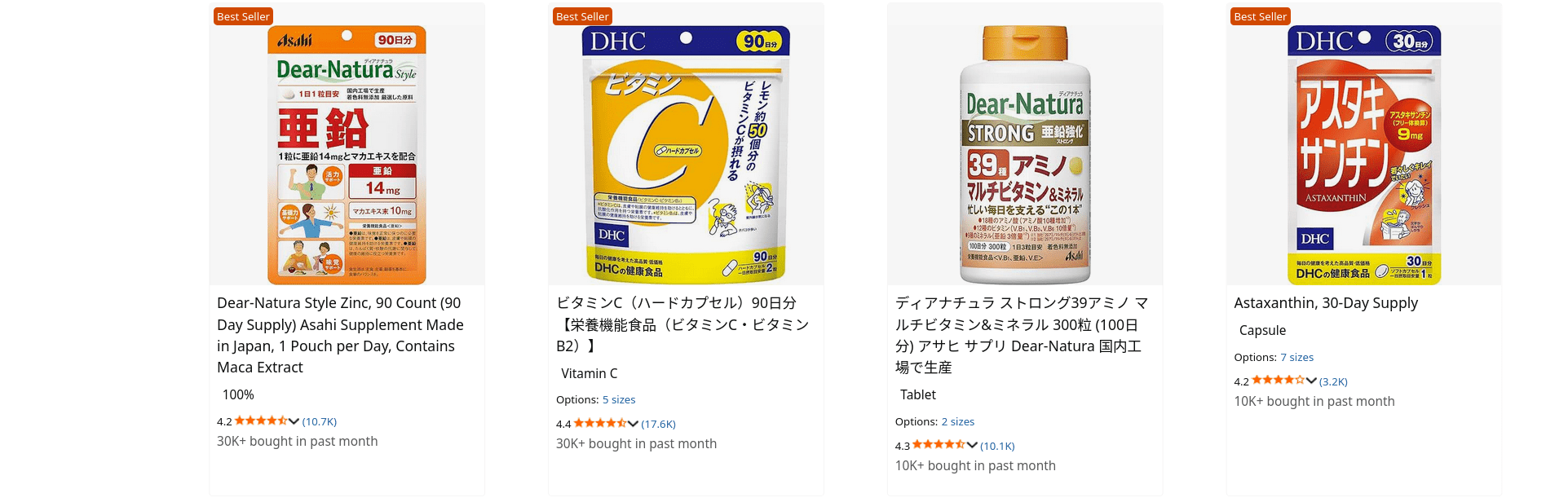This screenshot has width=1568, height=502.
Task: Open the Dear-Natura Style Zinc product image
Action: tap(347, 155)
